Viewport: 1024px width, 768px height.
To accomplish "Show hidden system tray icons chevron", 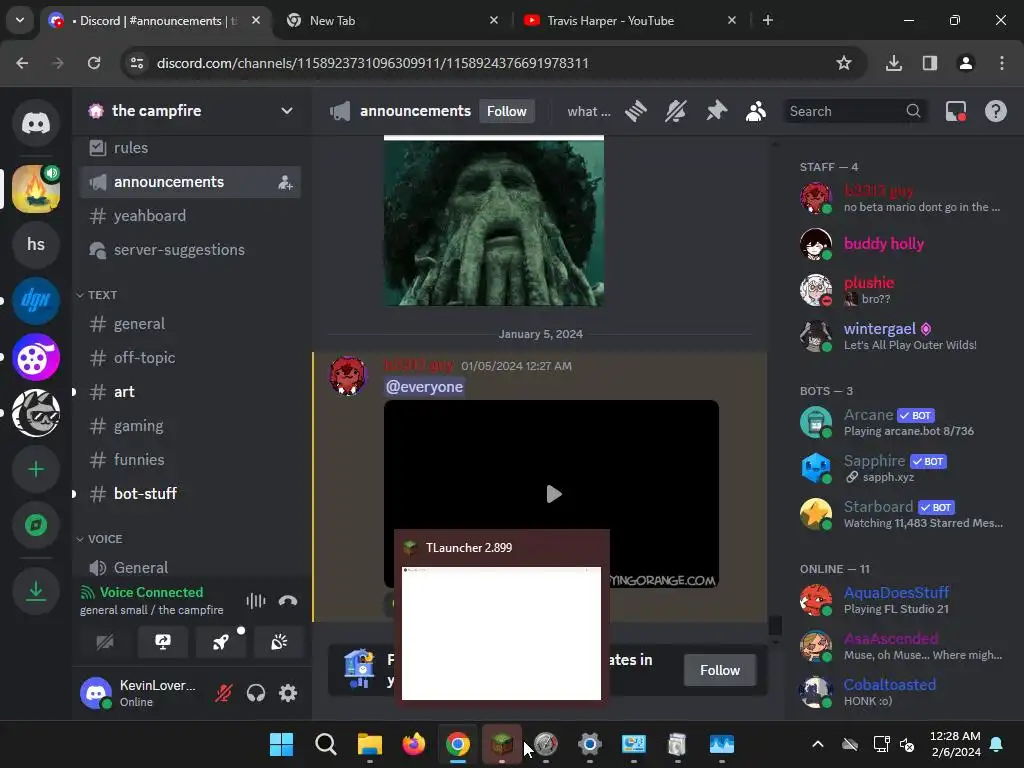I will [817, 744].
